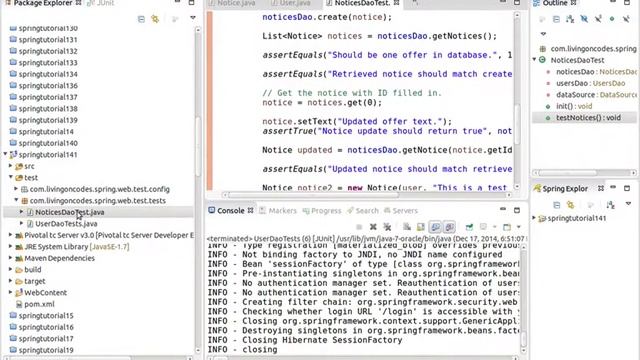The height and width of the screenshot is (360, 640).
Task: Toggle Show Console on standard error change
Action: pos(449,227)
